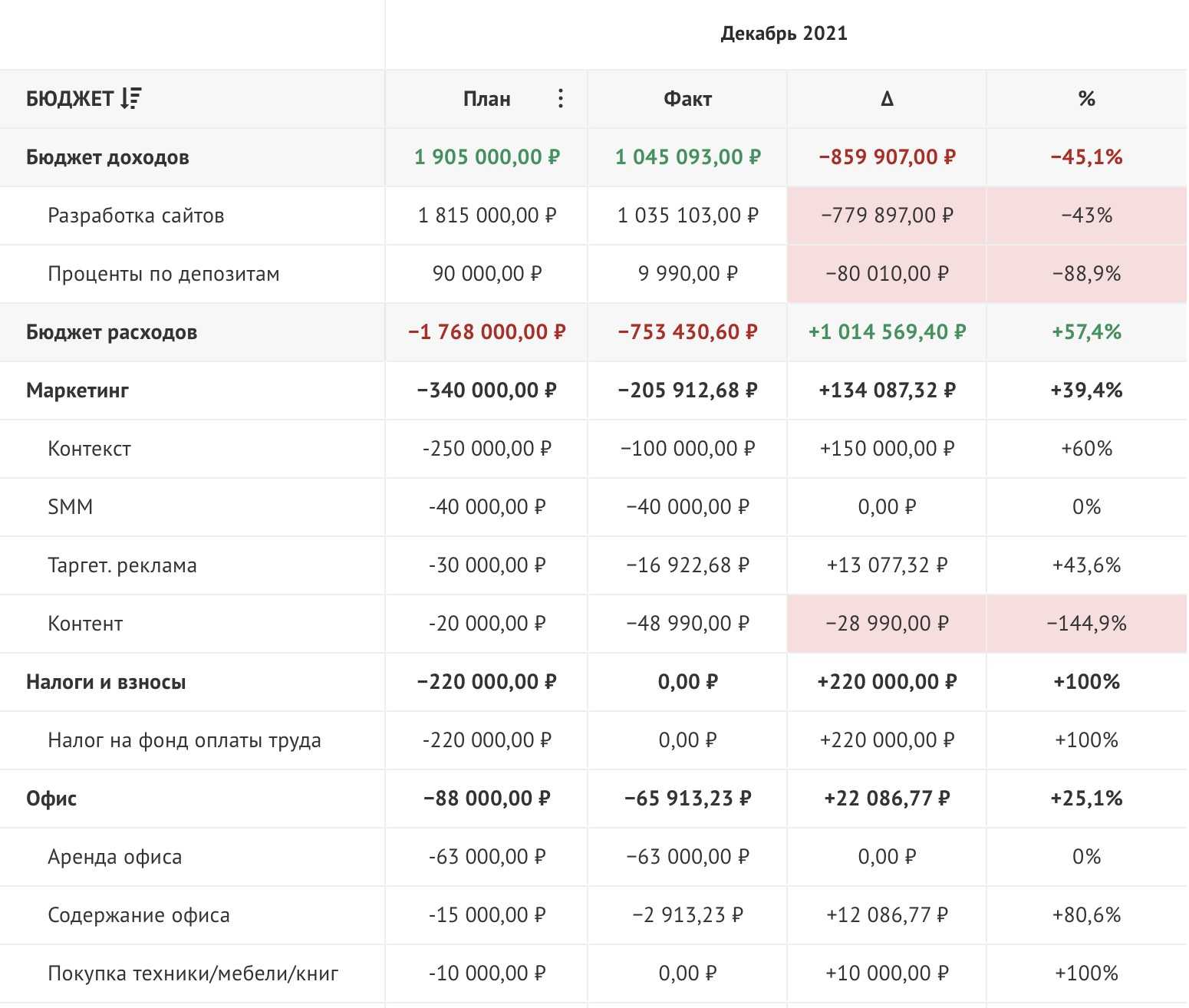Edit the Контекст plan value -250 000,00 ₽

pyautogui.click(x=486, y=449)
